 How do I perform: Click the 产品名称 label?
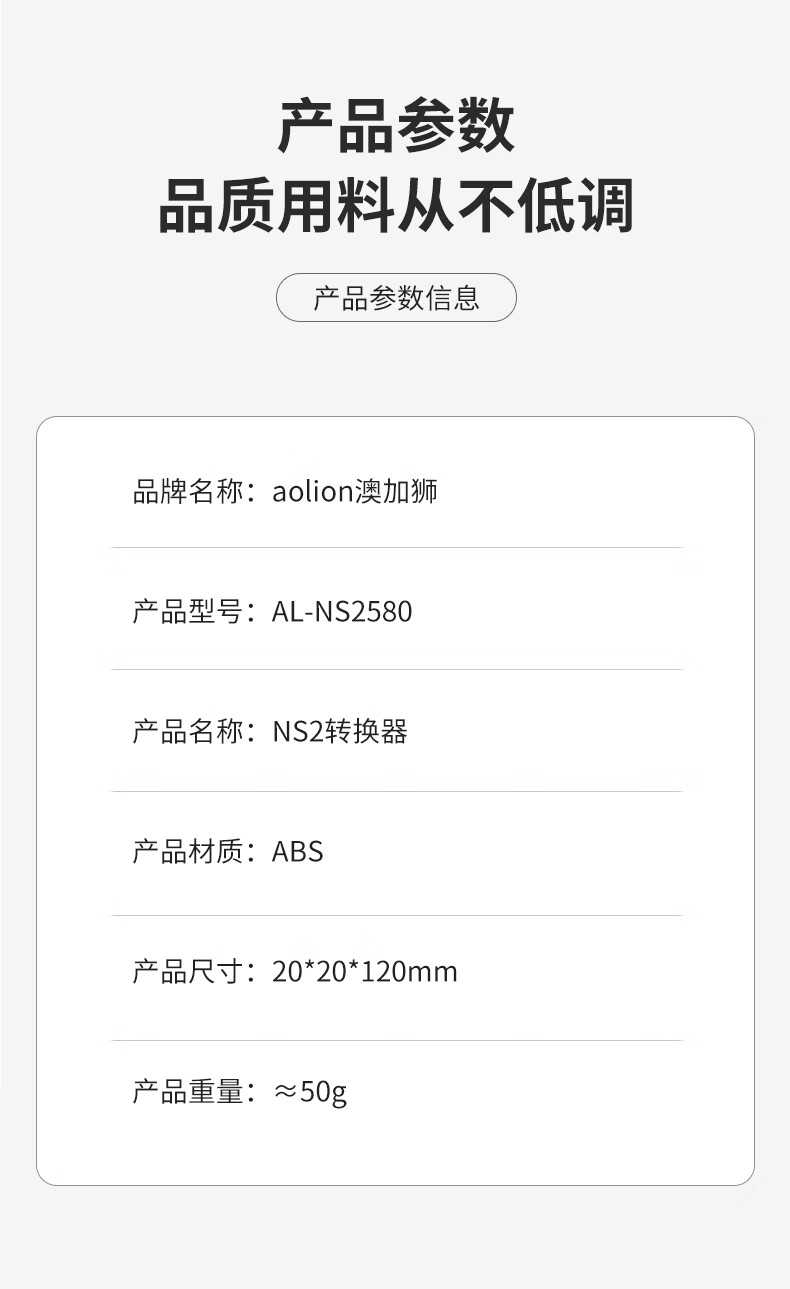tap(188, 732)
